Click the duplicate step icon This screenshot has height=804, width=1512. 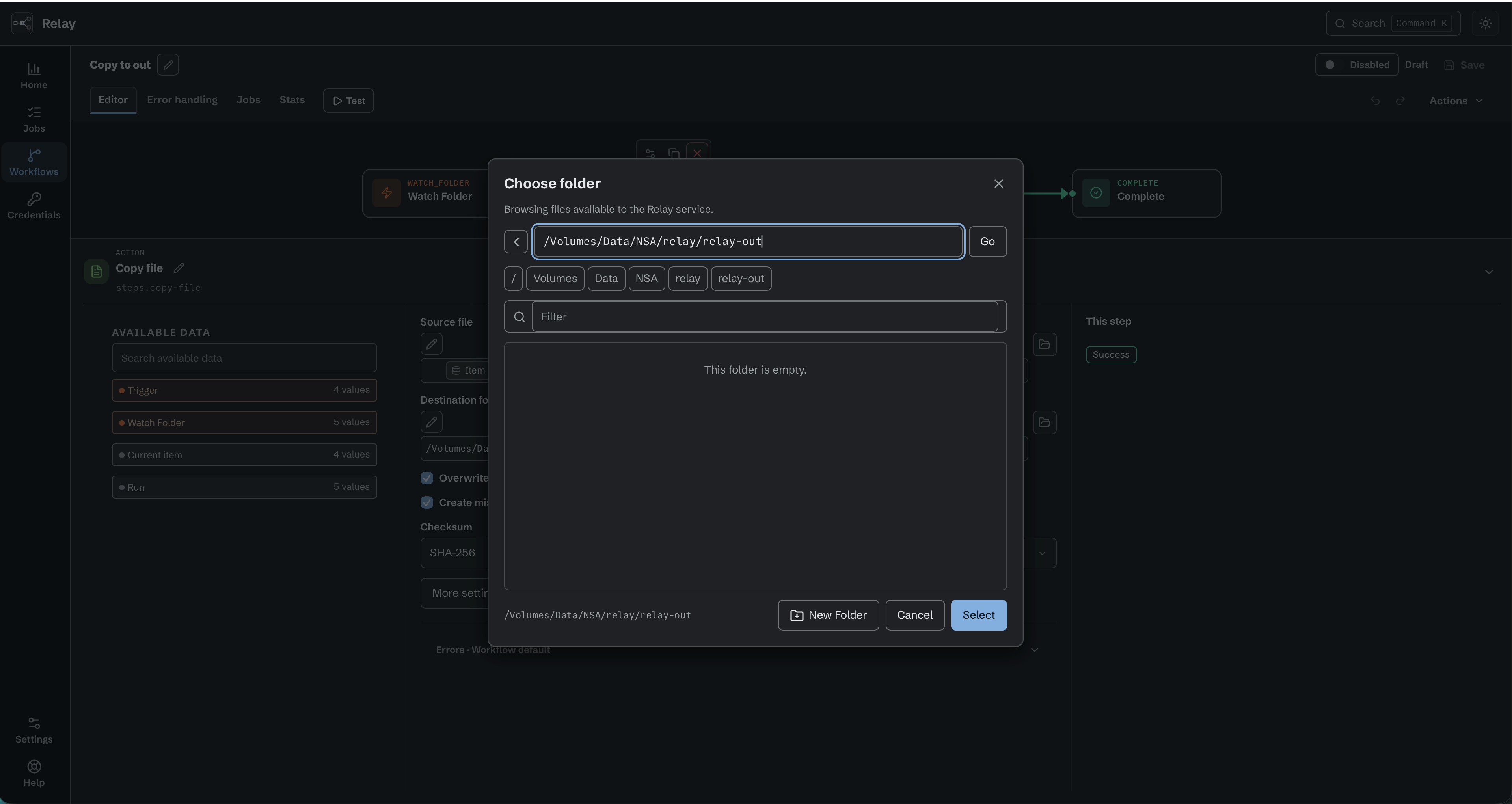click(674, 153)
